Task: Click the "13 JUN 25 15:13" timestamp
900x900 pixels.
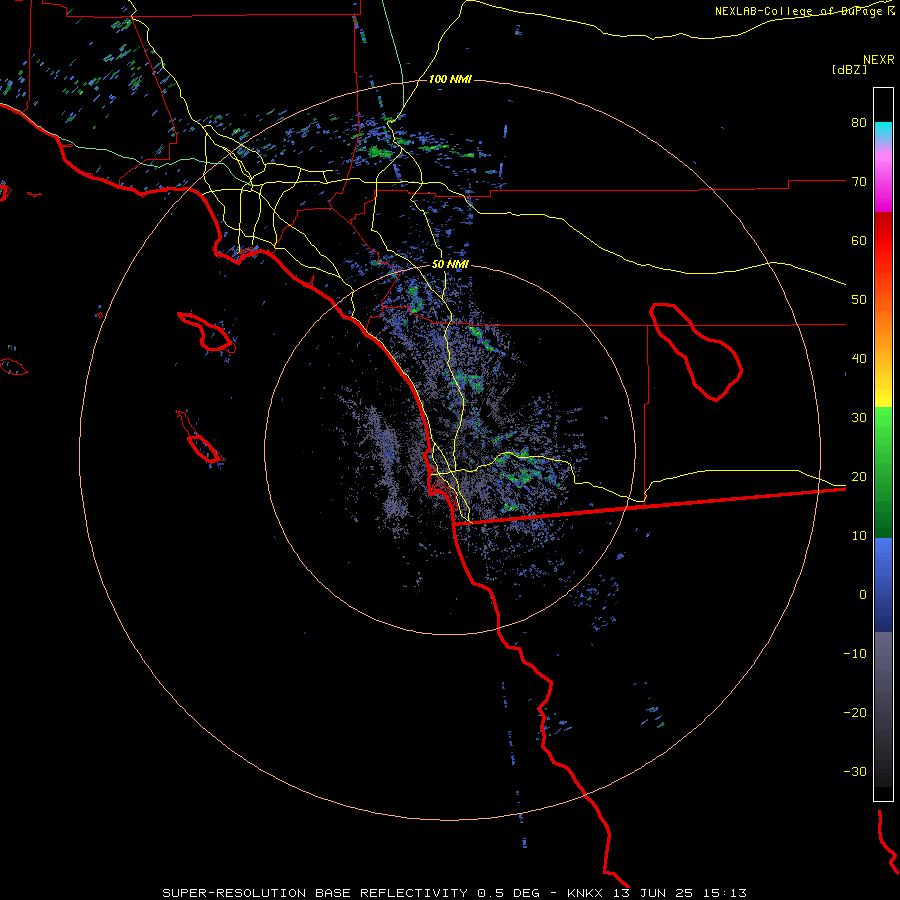Action: [681, 893]
